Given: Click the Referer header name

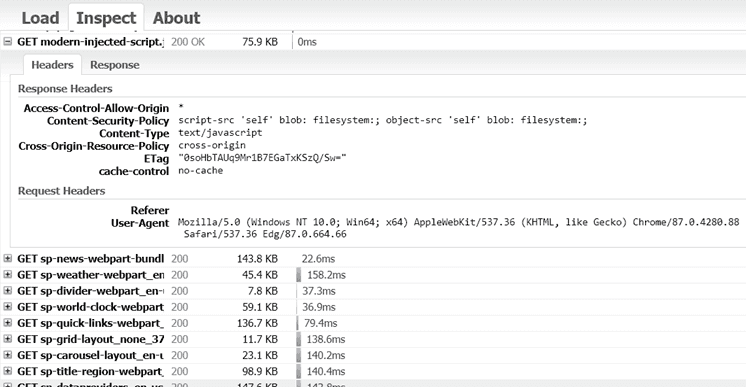Looking at the screenshot, I should (x=150, y=210).
